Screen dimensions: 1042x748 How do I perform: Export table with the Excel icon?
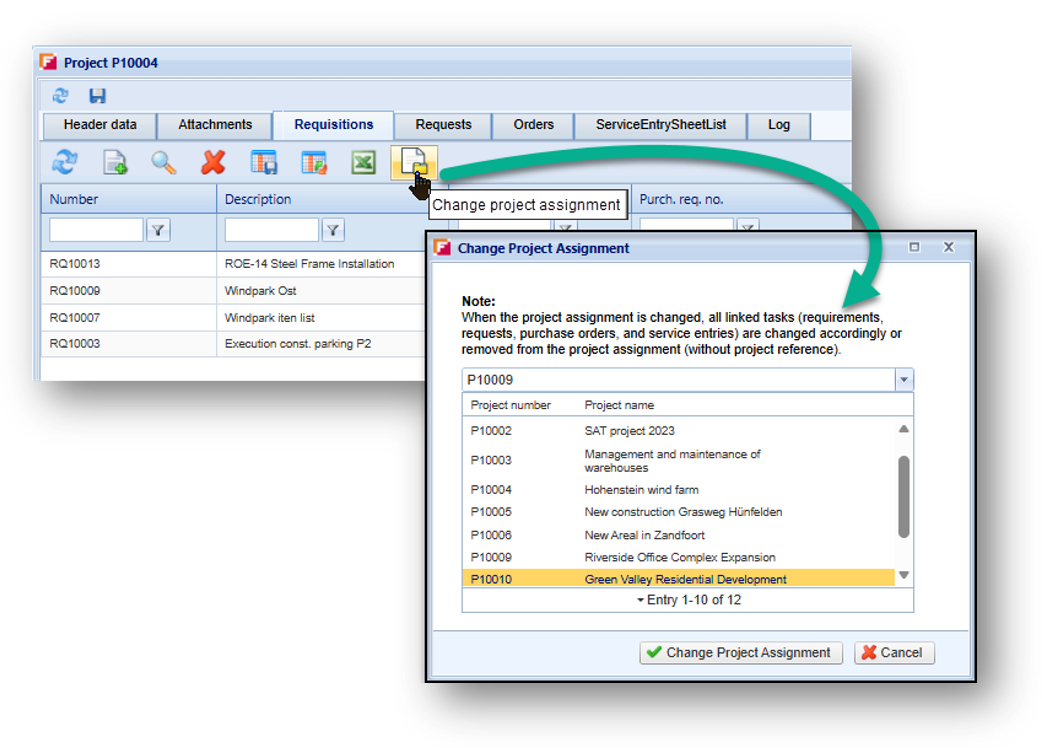pyautogui.click(x=364, y=162)
